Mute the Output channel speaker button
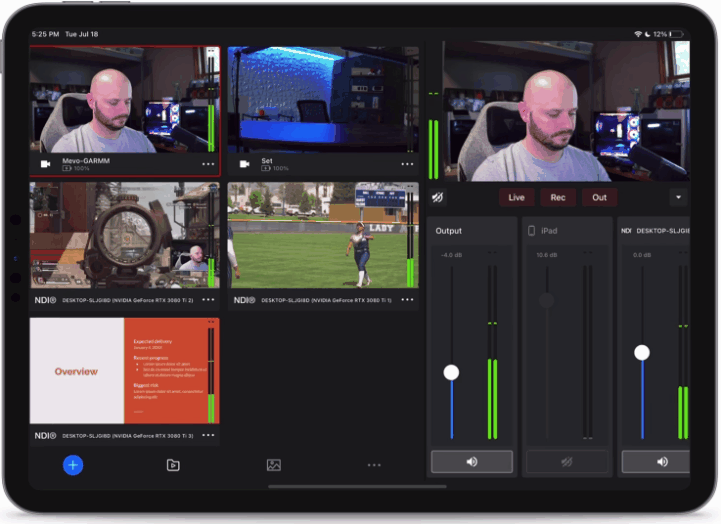Image resolution: width=721 pixels, height=524 pixels. (472, 461)
